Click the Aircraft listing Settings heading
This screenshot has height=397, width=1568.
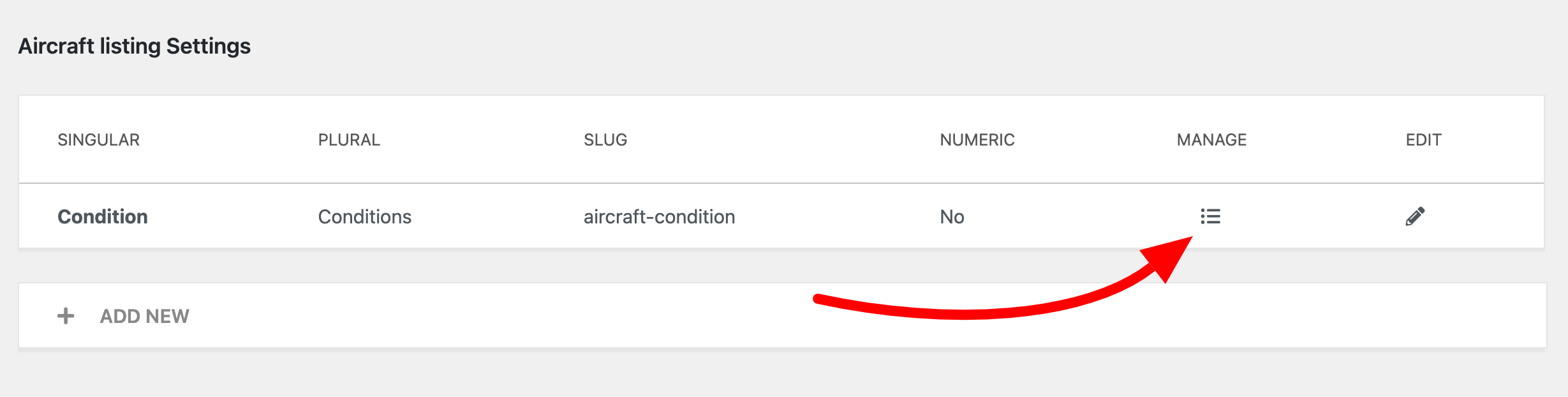(134, 46)
